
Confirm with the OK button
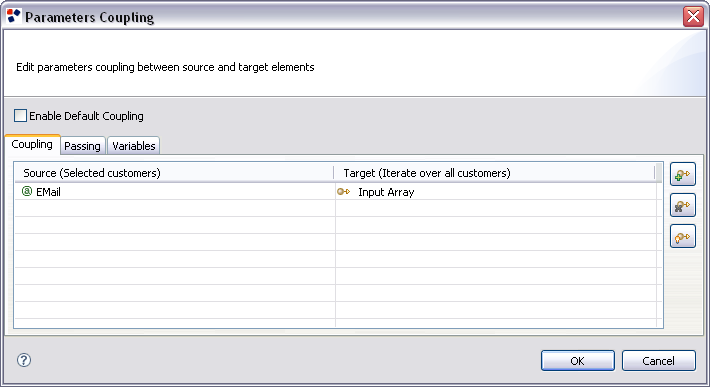point(578,361)
